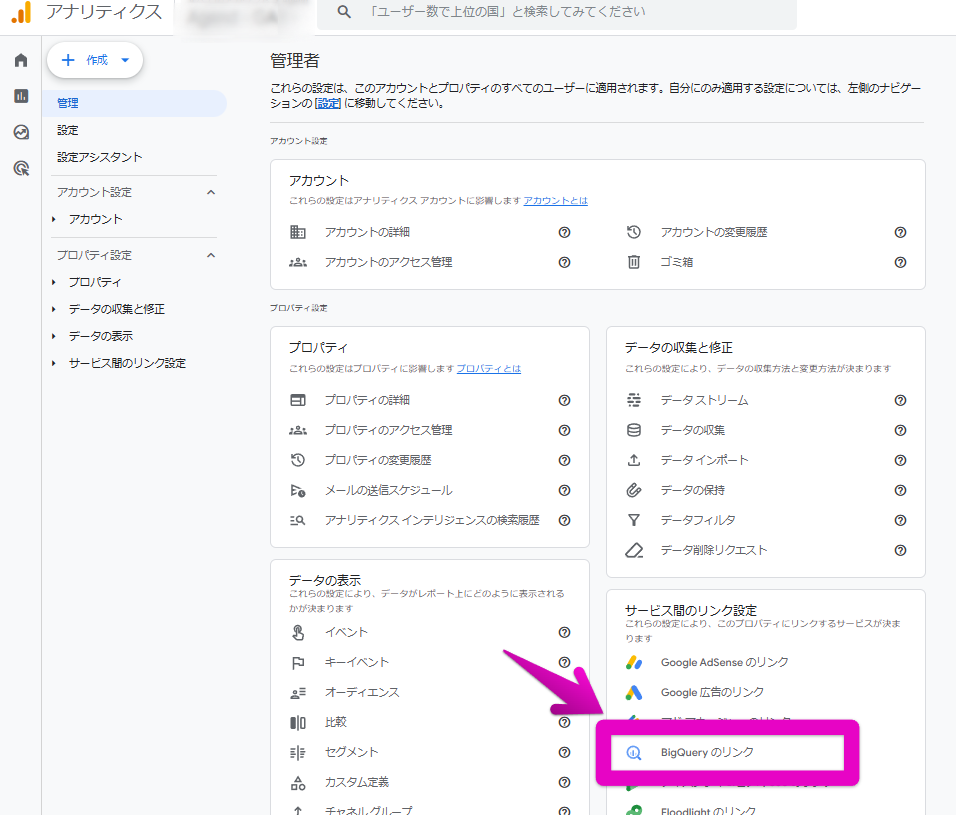Viewport: 956px width, 815px height.
Task: Click the アカウントのアクセス管理 people icon
Action: [298, 262]
